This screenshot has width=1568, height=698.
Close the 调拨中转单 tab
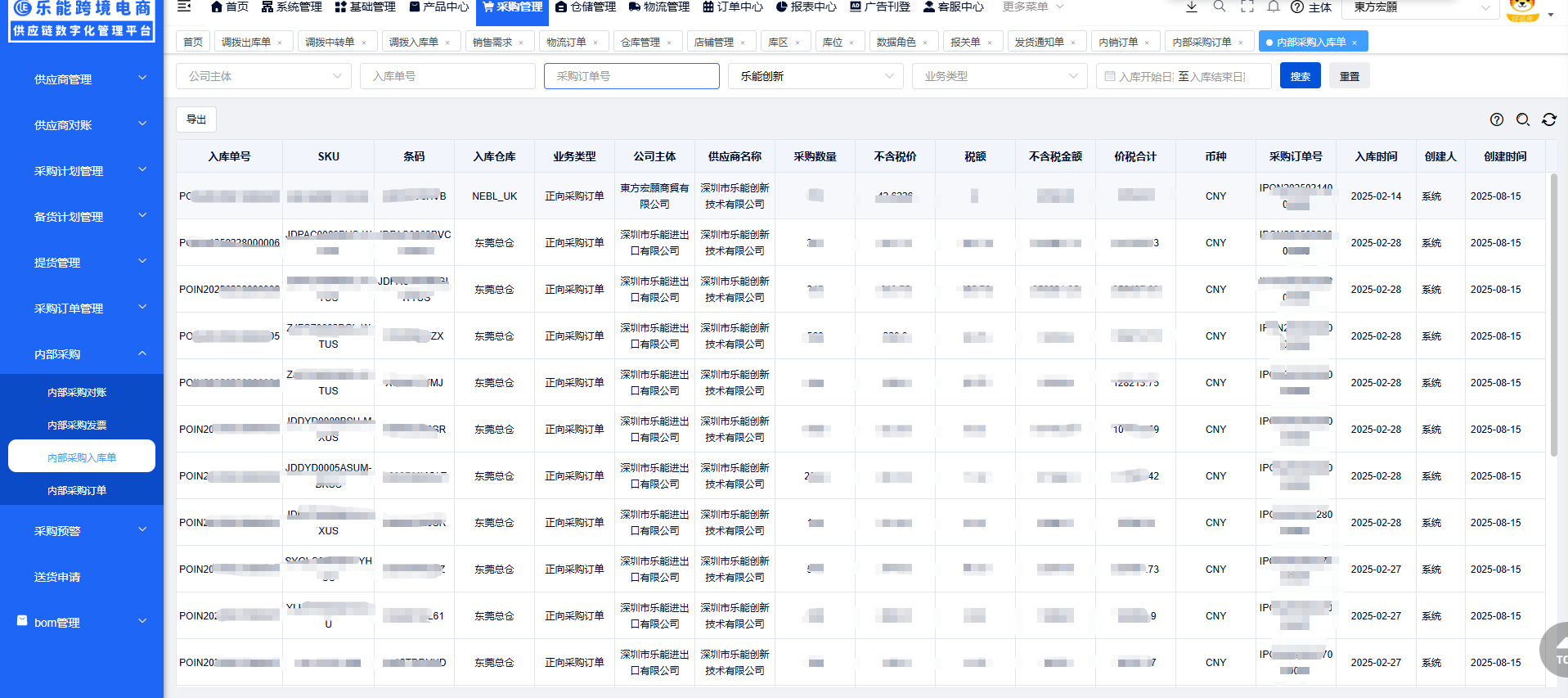click(x=364, y=43)
